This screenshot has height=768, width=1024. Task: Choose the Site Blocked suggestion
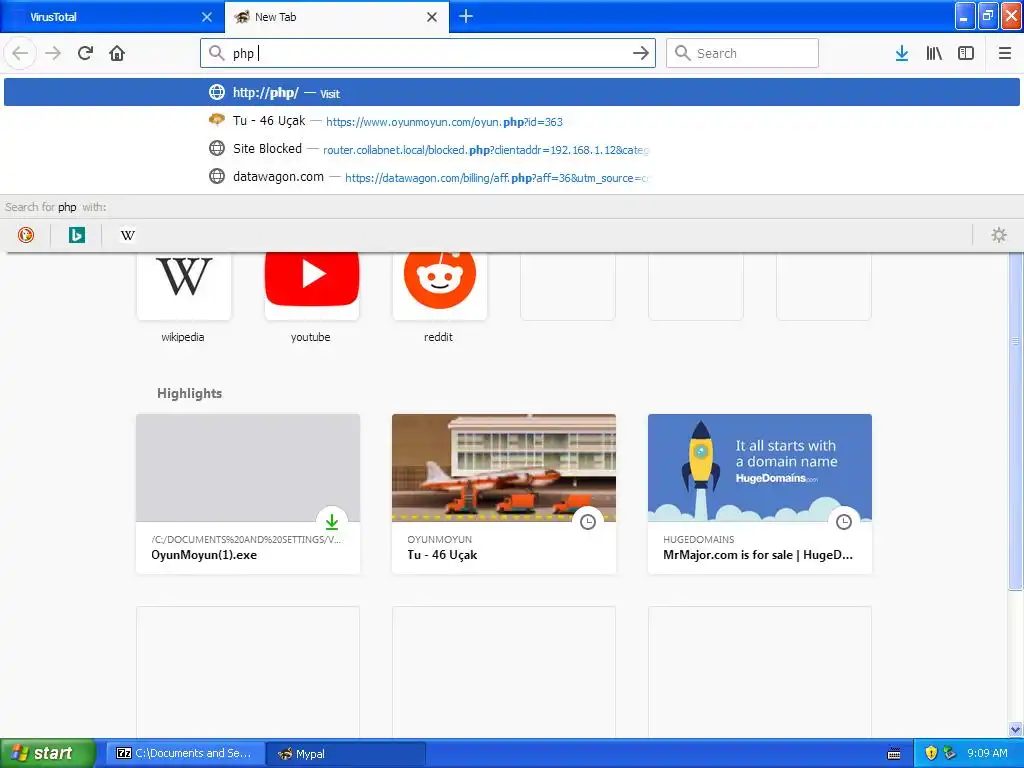(511, 149)
